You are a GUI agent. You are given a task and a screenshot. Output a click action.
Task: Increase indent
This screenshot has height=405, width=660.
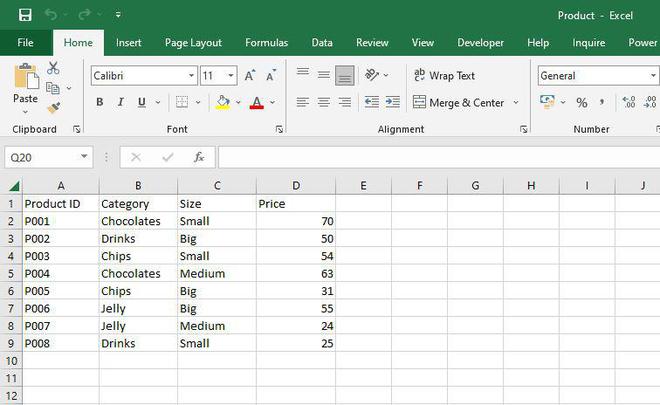393,102
